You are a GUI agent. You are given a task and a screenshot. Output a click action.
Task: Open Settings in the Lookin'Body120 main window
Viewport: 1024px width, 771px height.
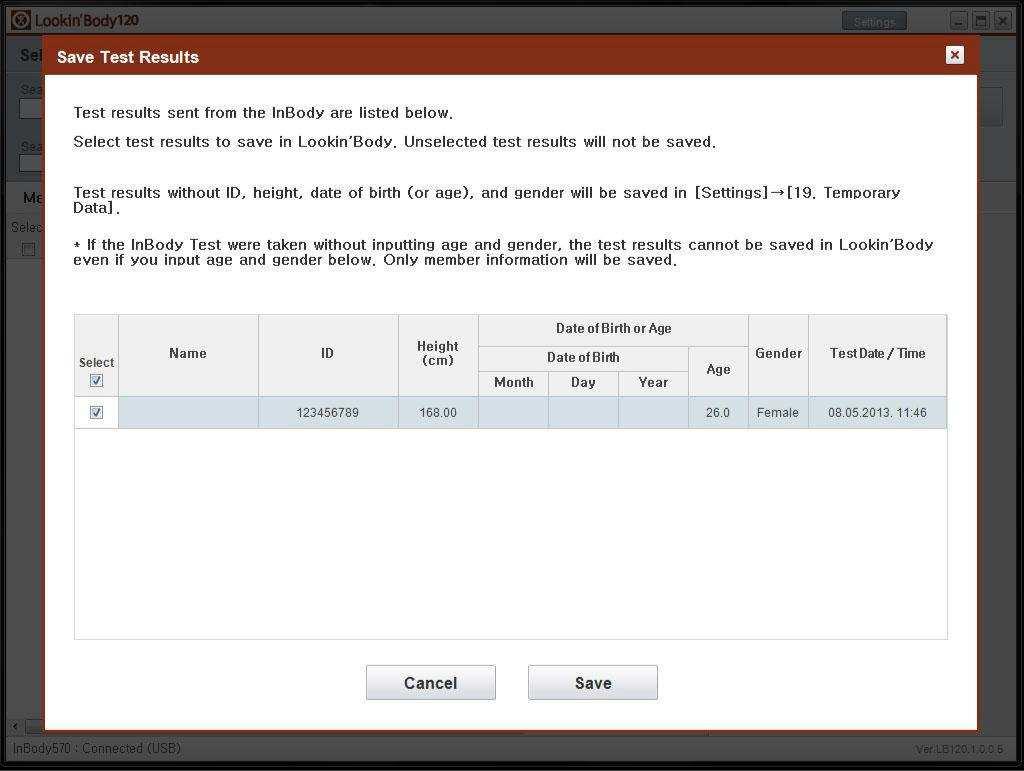click(x=874, y=22)
